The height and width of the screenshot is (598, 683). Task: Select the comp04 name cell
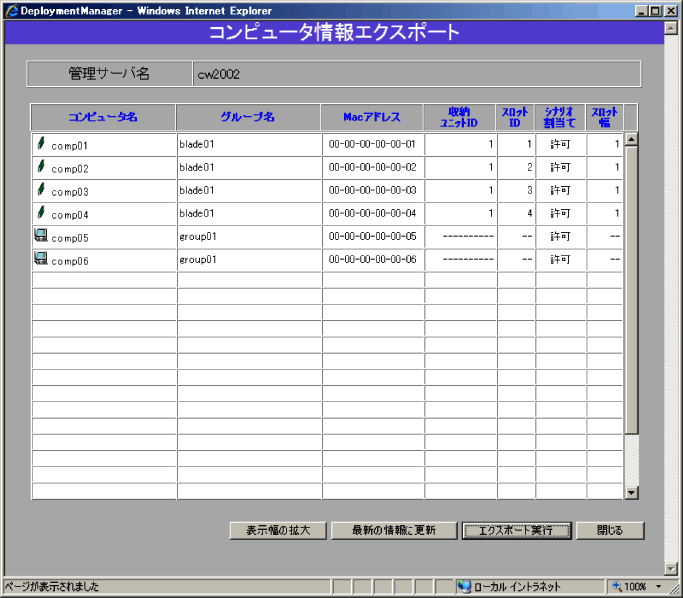tap(104, 214)
